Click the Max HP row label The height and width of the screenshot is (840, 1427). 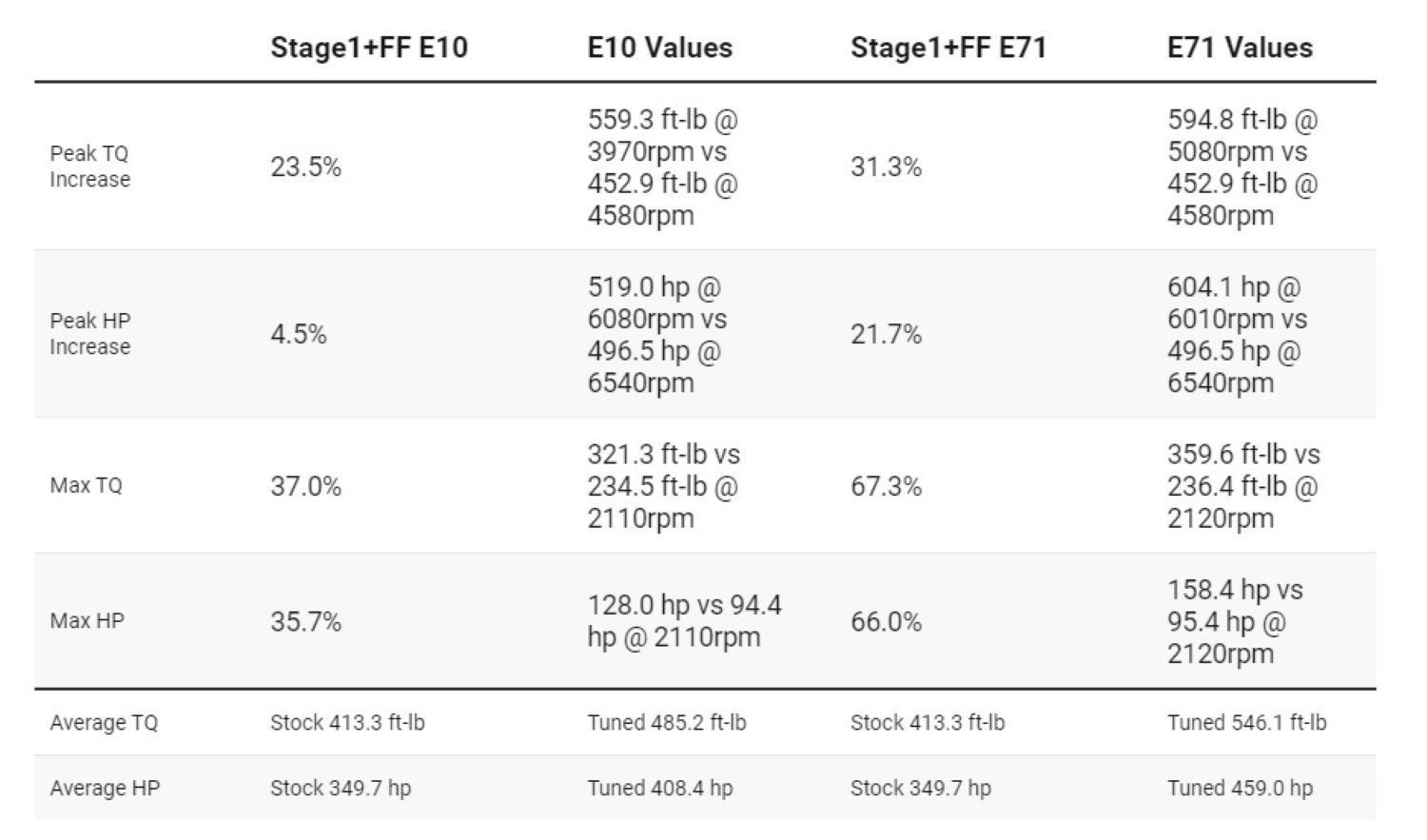click(x=87, y=621)
